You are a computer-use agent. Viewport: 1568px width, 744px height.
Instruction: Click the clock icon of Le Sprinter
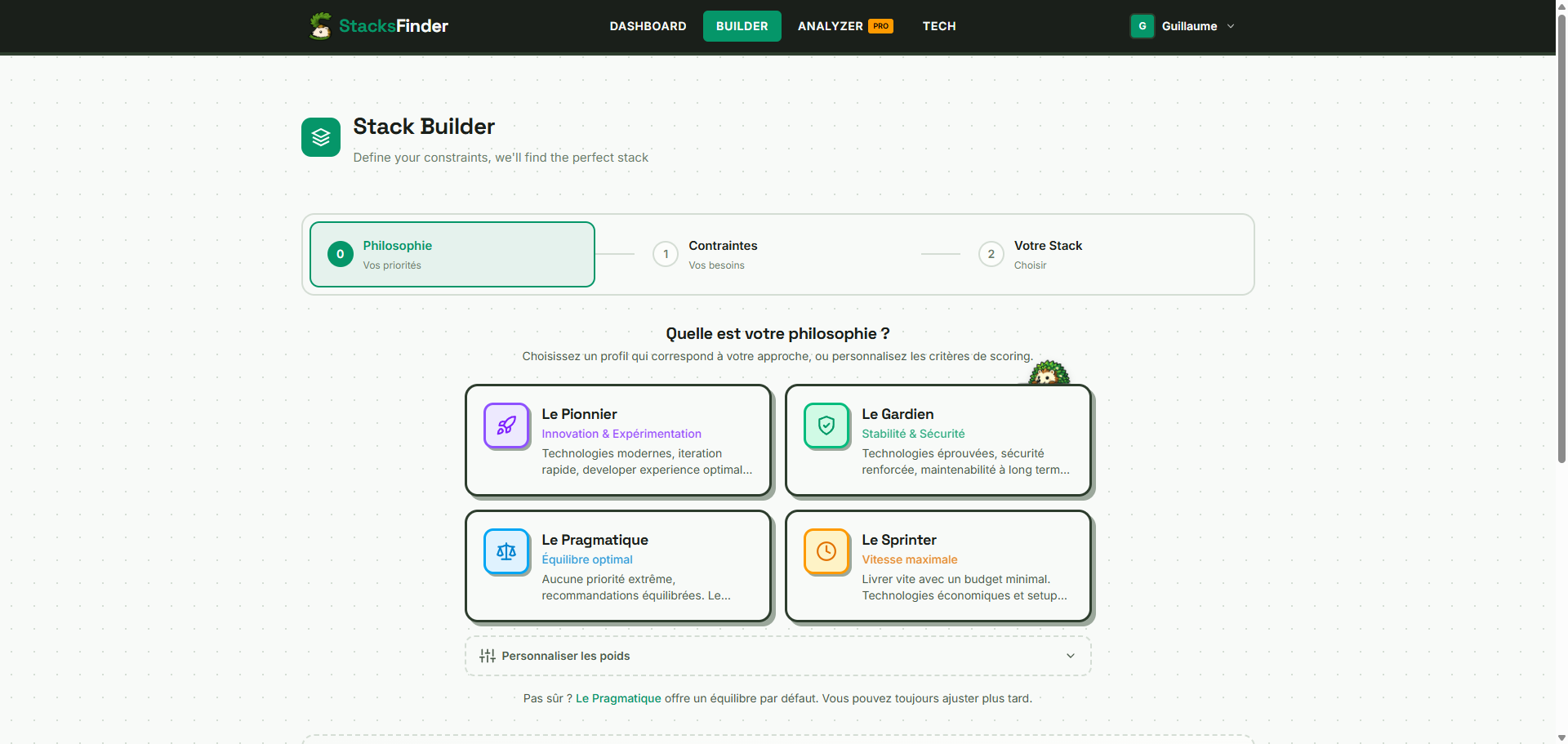pyautogui.click(x=826, y=551)
